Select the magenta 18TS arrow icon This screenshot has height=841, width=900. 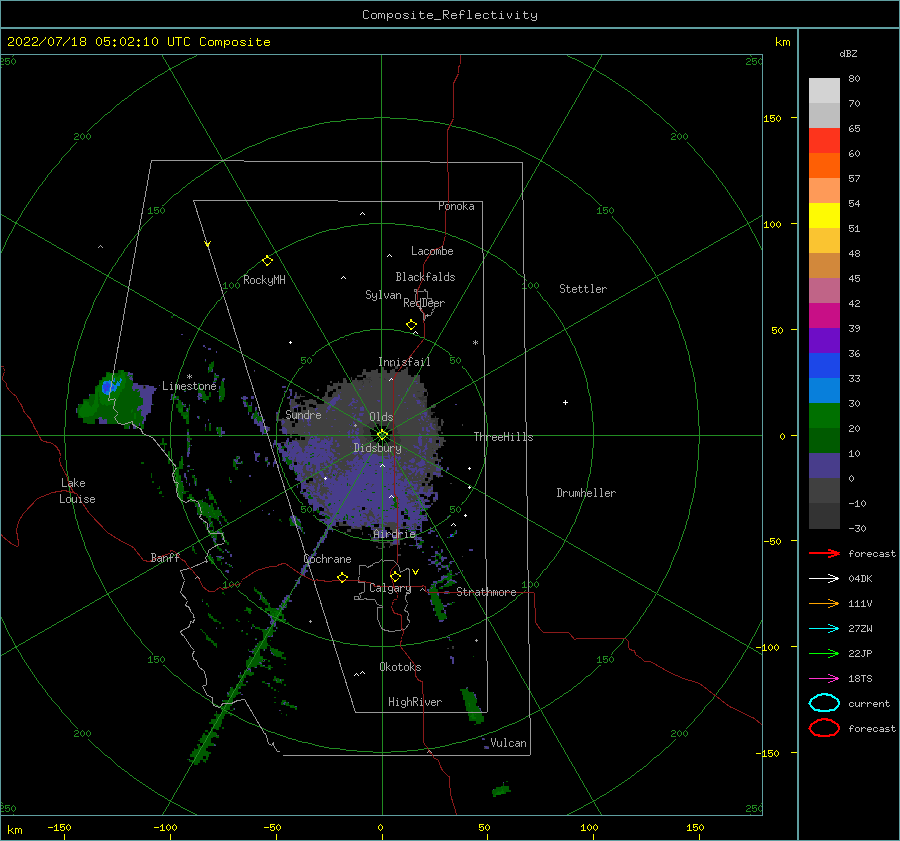click(x=824, y=679)
